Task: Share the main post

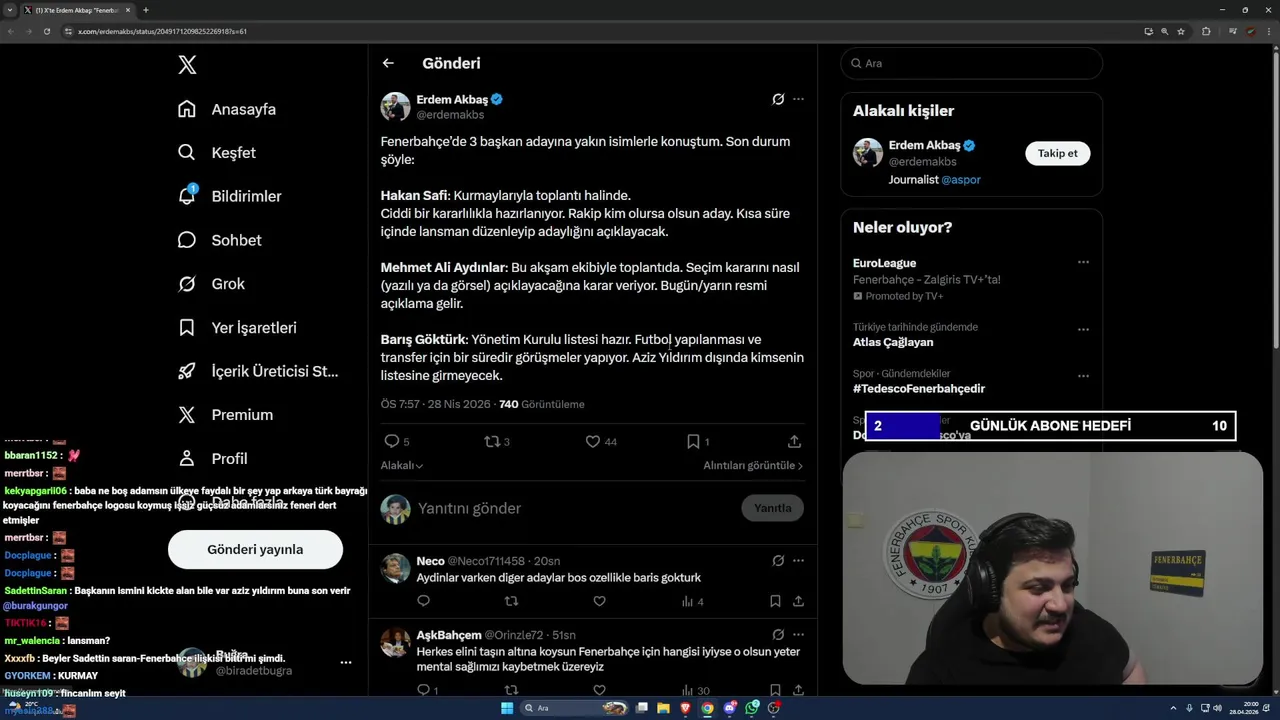Action: 794,441
